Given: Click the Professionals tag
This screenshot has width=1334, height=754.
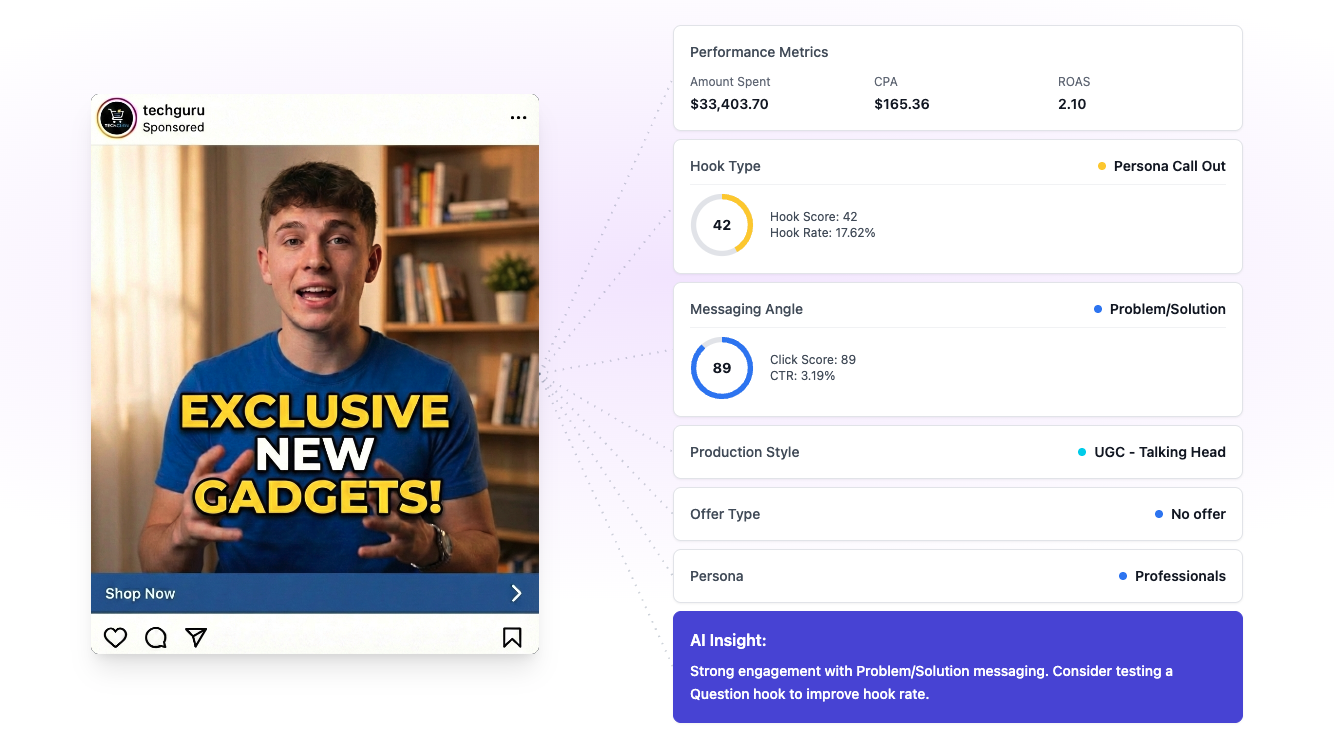Looking at the screenshot, I should click(x=1180, y=576).
